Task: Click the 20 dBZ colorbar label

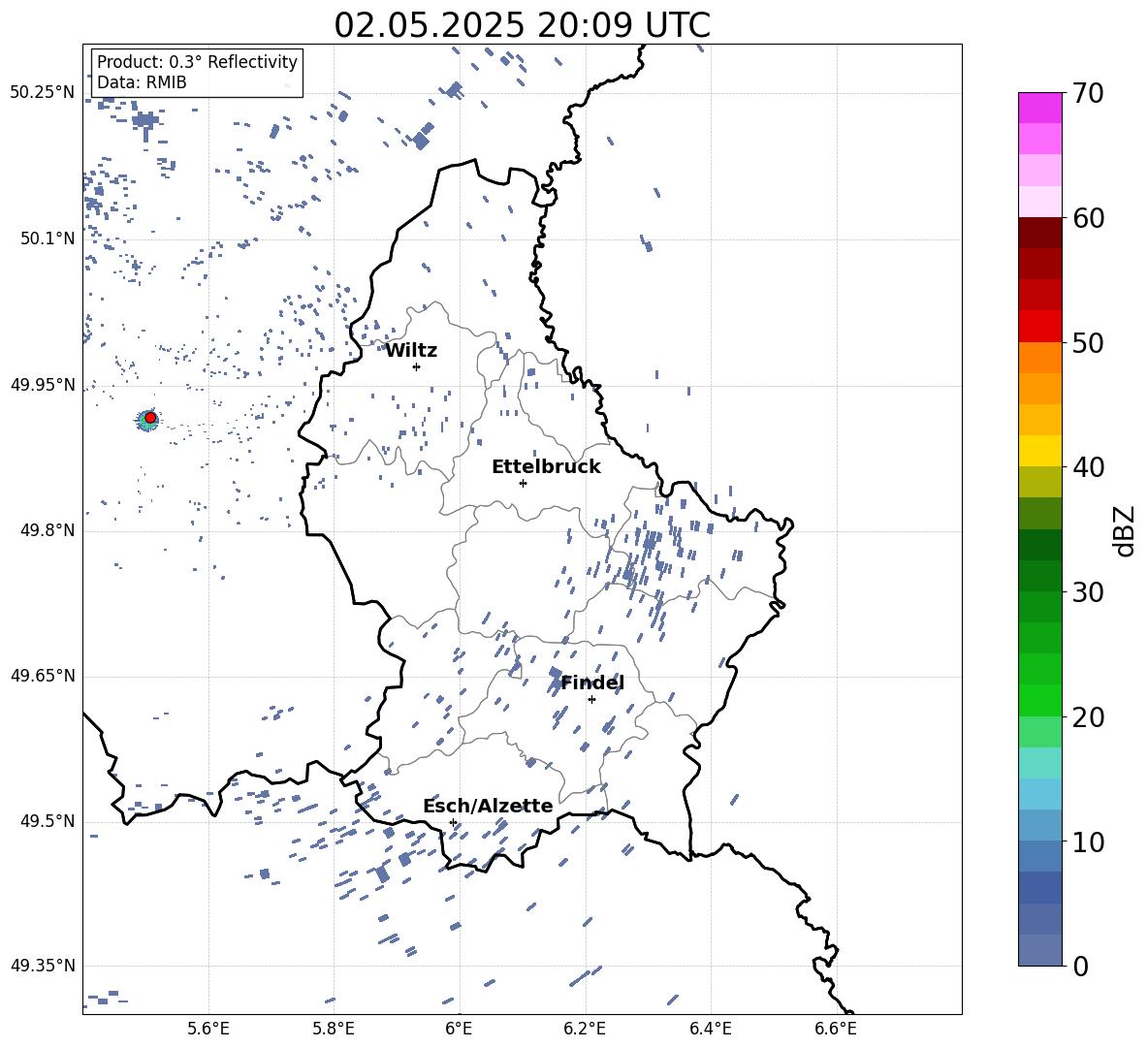Action: [x=1088, y=717]
